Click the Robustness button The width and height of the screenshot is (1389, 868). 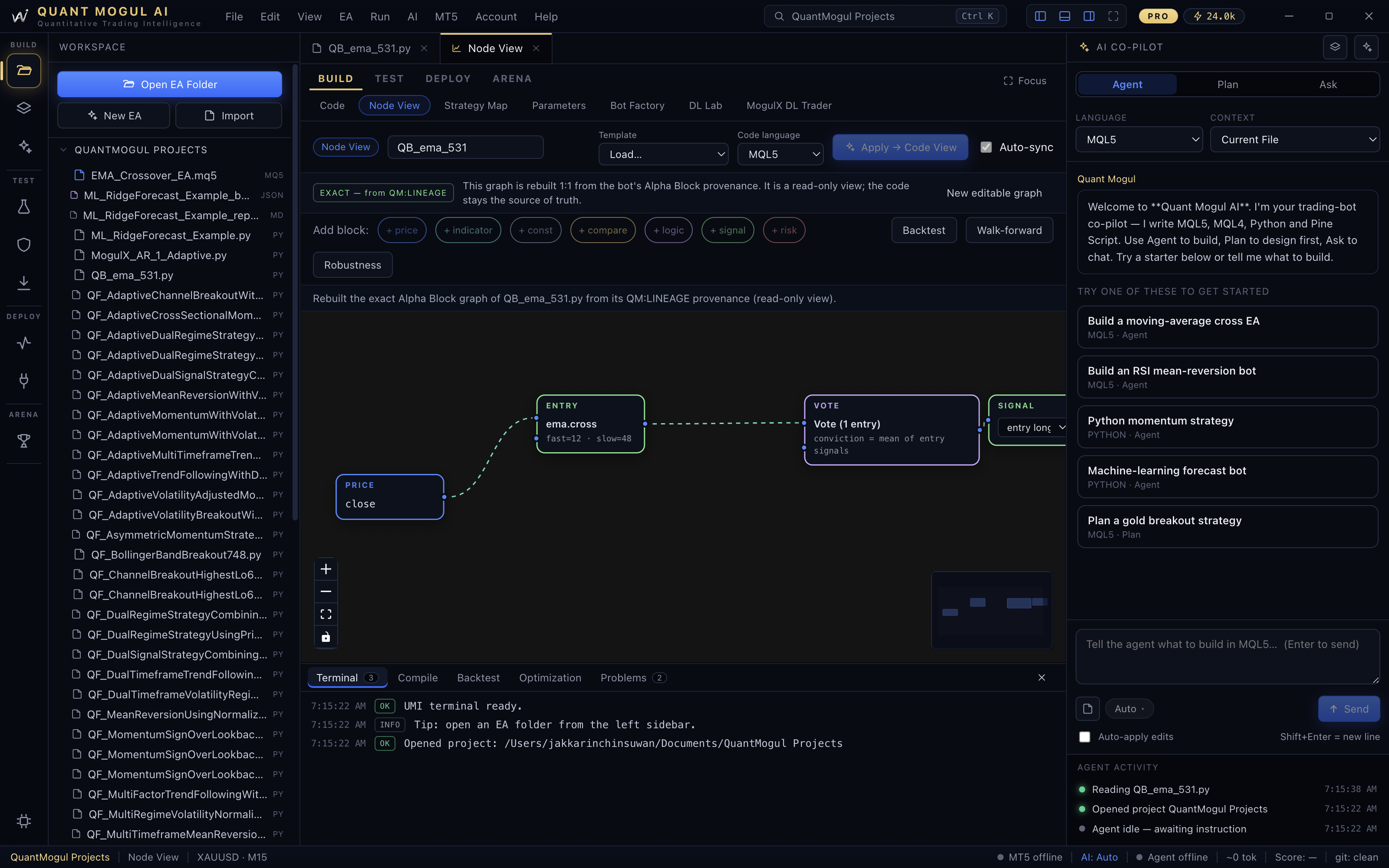(352, 265)
